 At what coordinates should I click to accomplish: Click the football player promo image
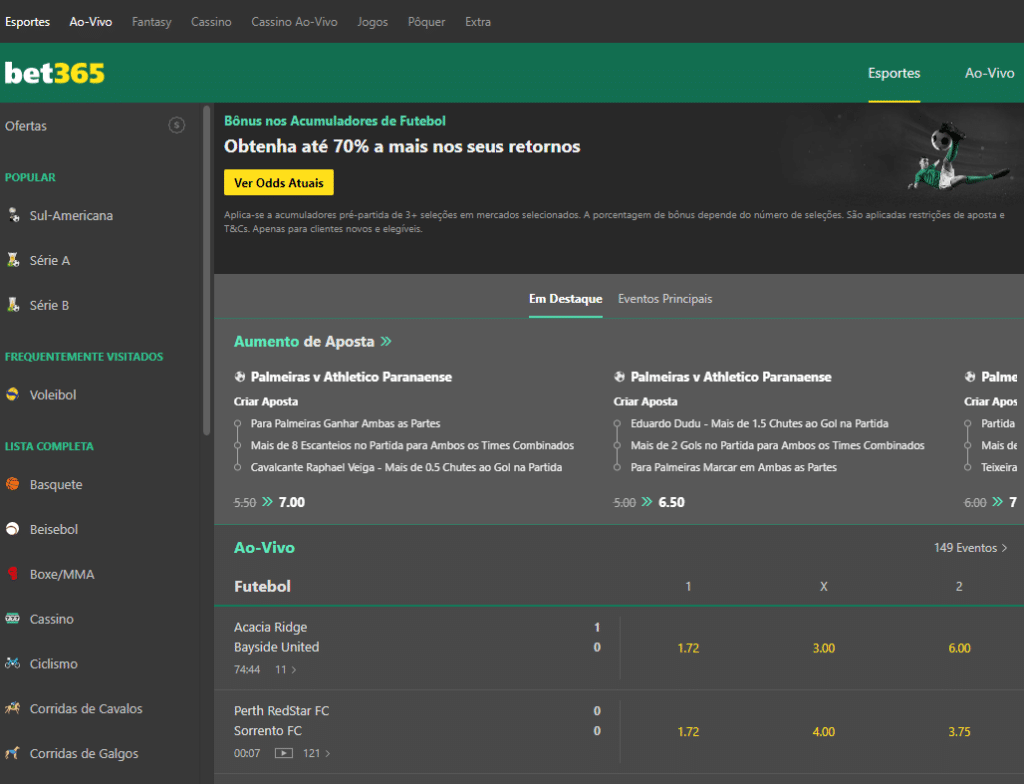coord(957,155)
